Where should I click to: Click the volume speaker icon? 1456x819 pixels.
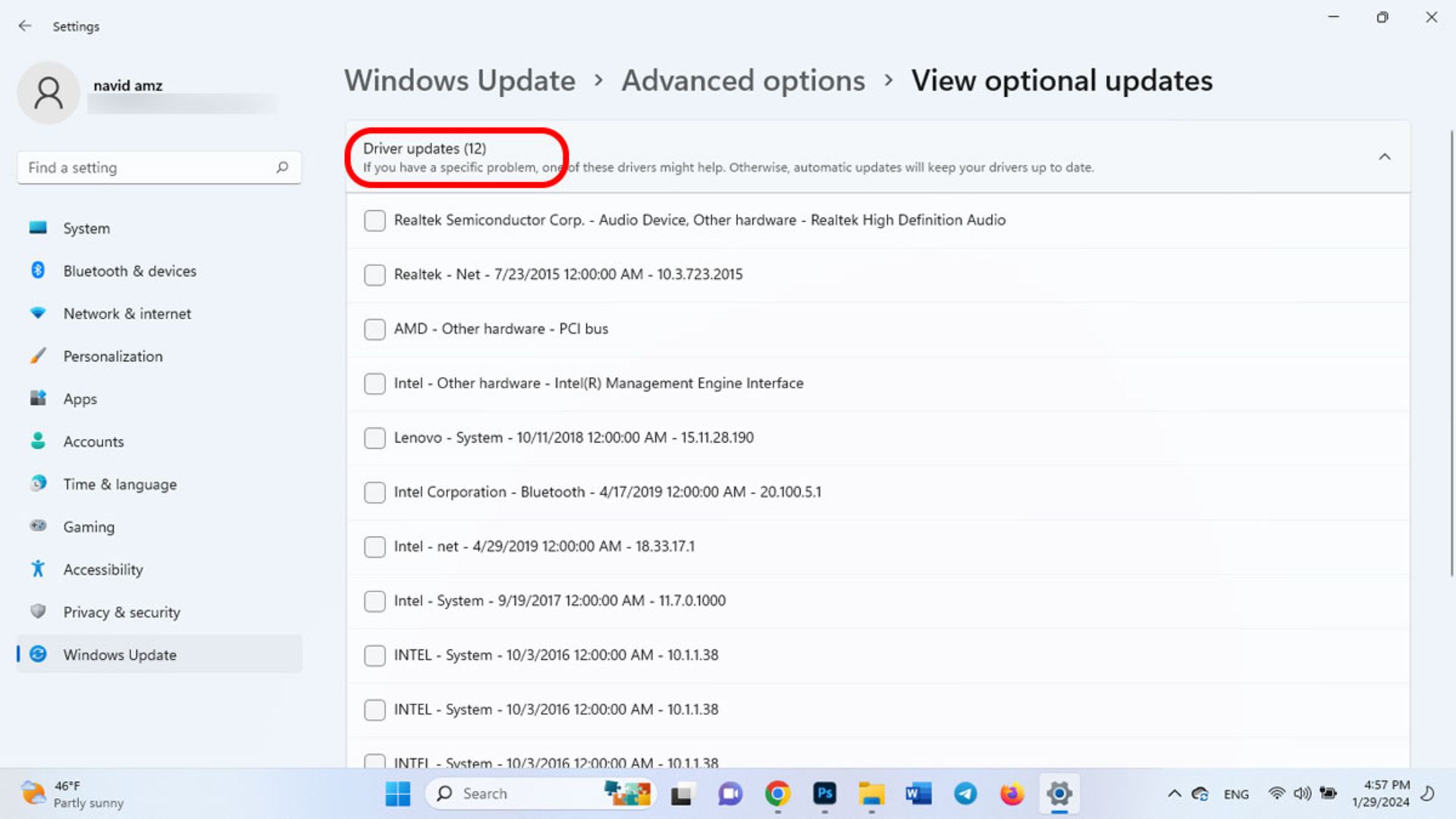[x=1302, y=794]
